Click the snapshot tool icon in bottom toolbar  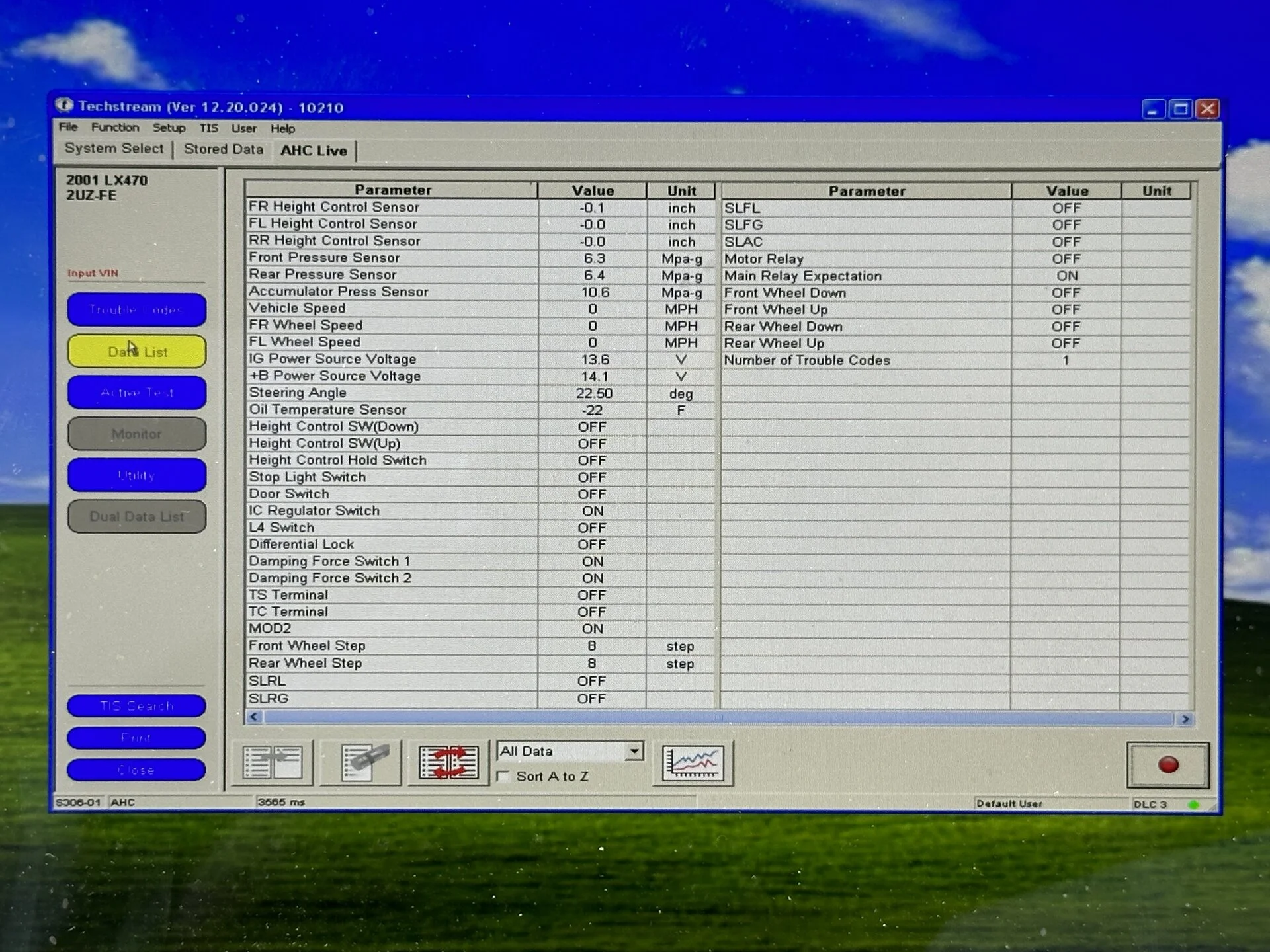(x=361, y=763)
